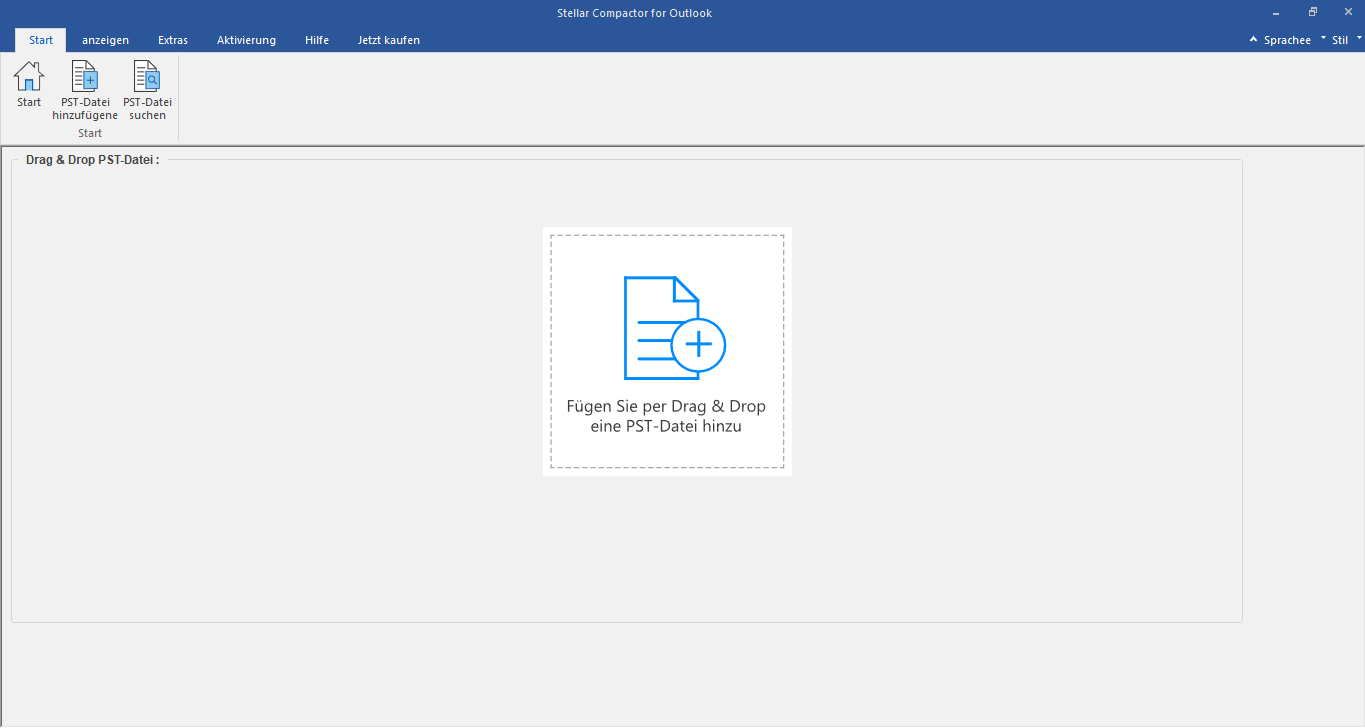Switch to the anzeigen tab
Image resolution: width=1365 pixels, height=728 pixels.
tap(105, 40)
